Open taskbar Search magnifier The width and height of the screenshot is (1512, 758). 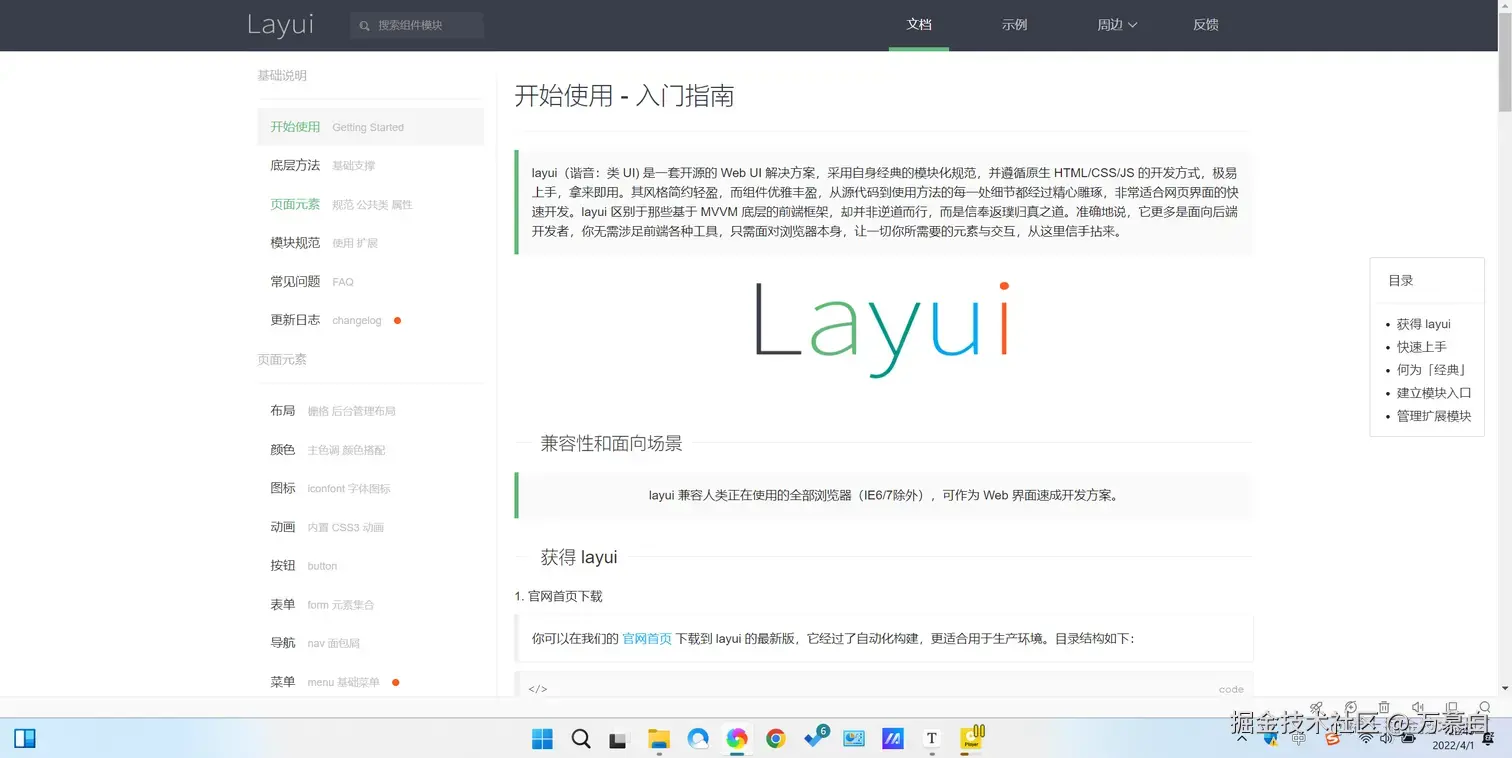580,739
